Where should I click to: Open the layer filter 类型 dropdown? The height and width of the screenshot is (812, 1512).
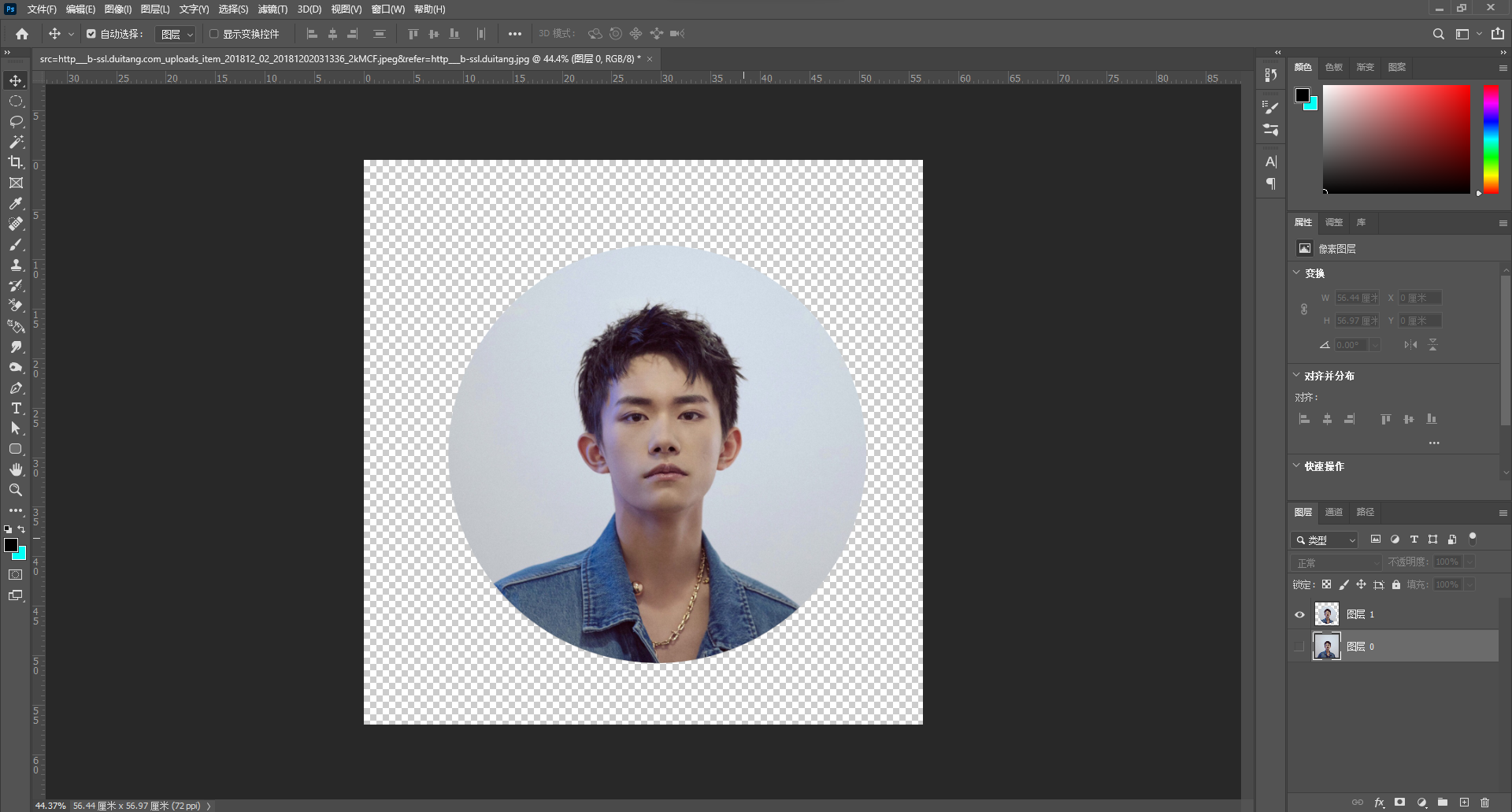click(1325, 539)
